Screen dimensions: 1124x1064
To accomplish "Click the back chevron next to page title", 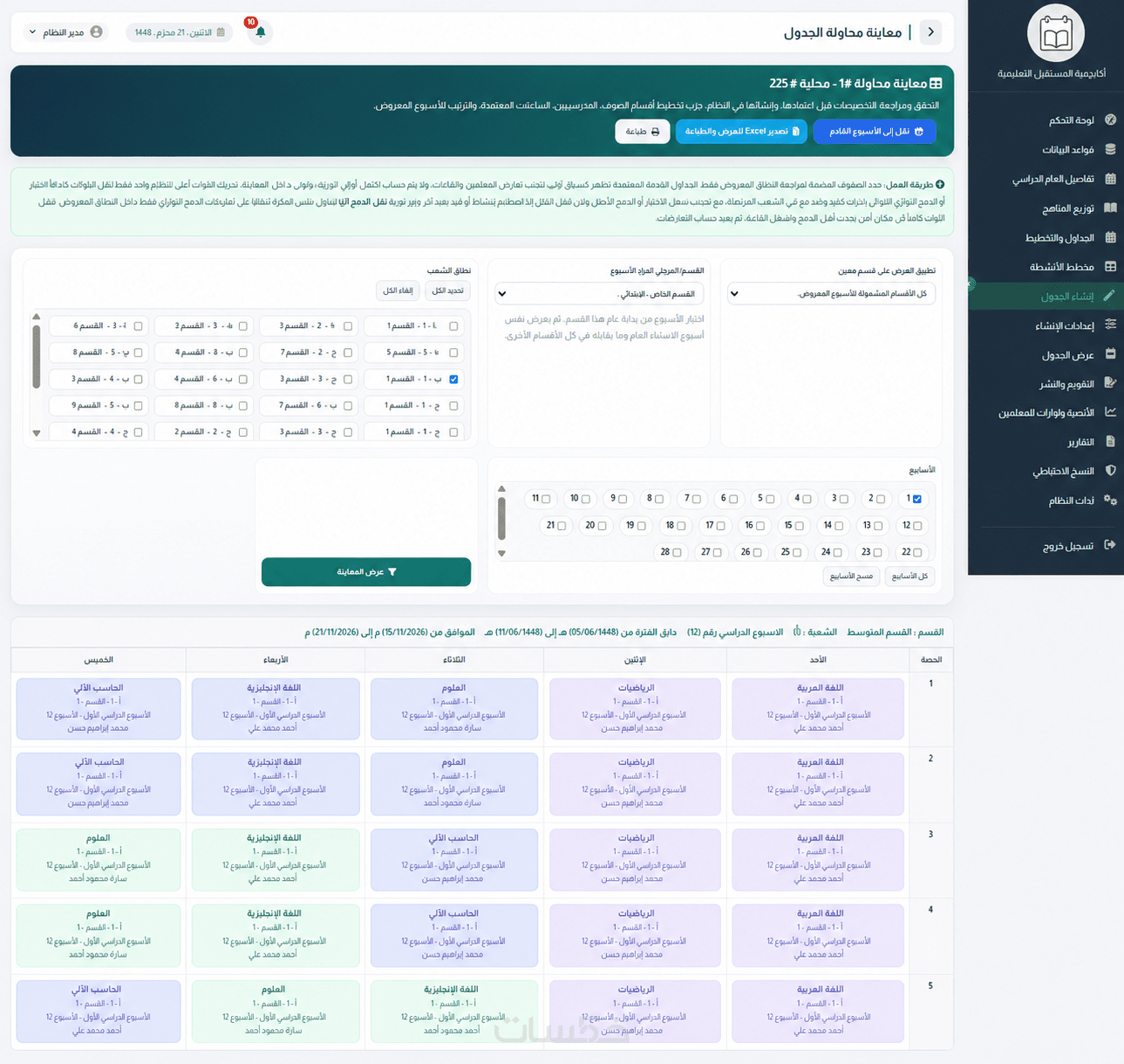I will click(x=930, y=32).
